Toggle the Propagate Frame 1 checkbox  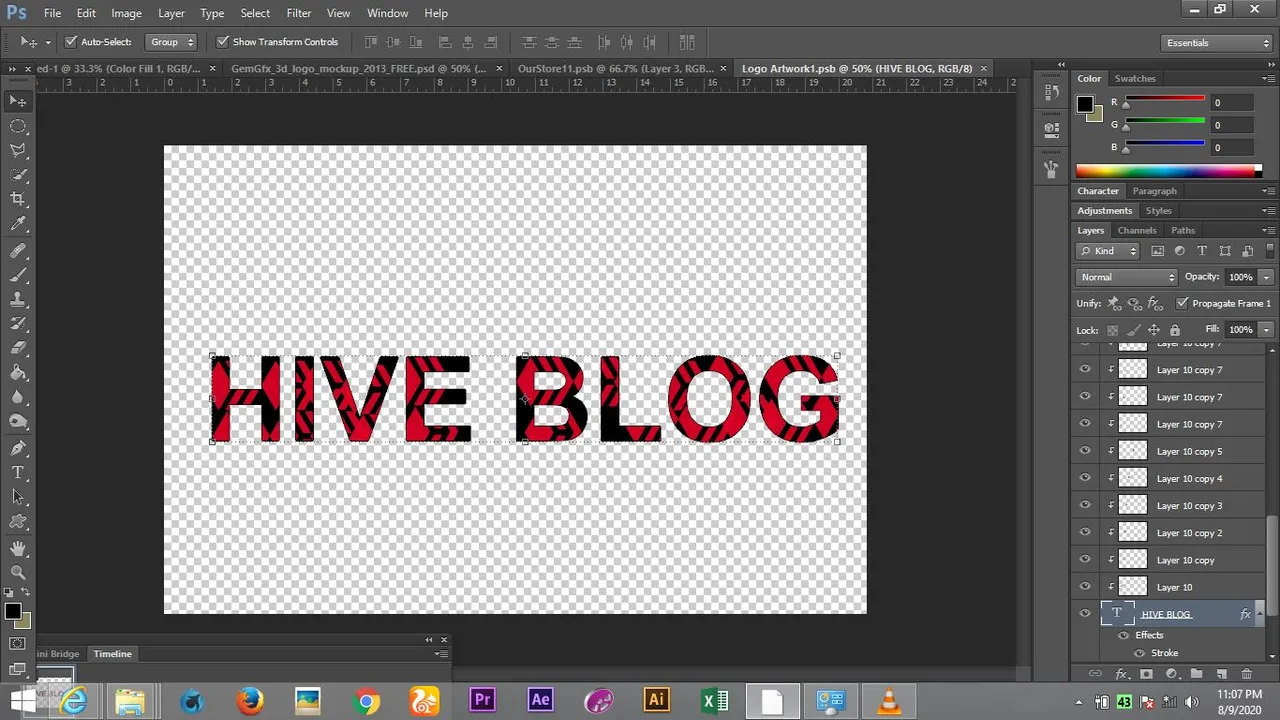[1182, 303]
